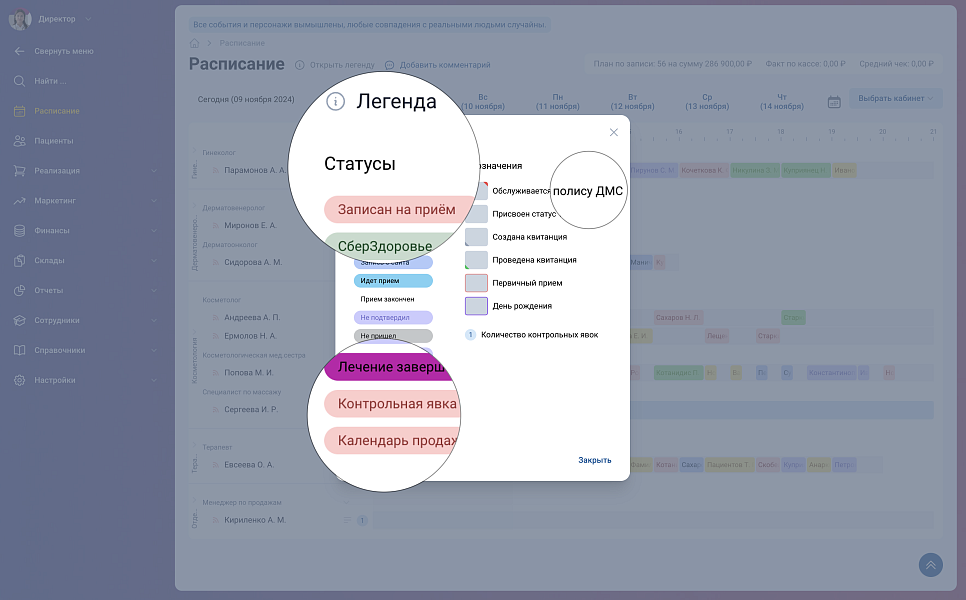Click the Маркетинг trend chart icon
The width and height of the screenshot is (966, 600).
(19, 201)
